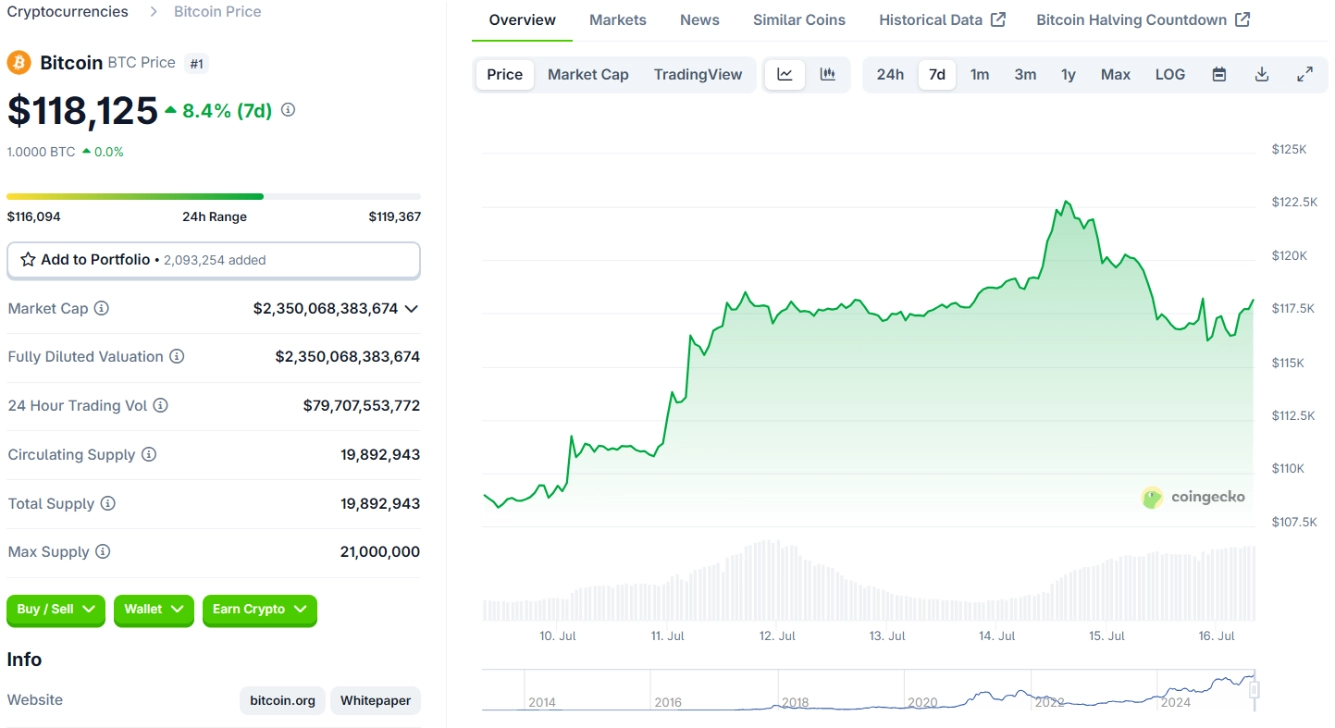1335x728 pixels.
Task: Set chart range to 24h
Action: (x=890, y=74)
